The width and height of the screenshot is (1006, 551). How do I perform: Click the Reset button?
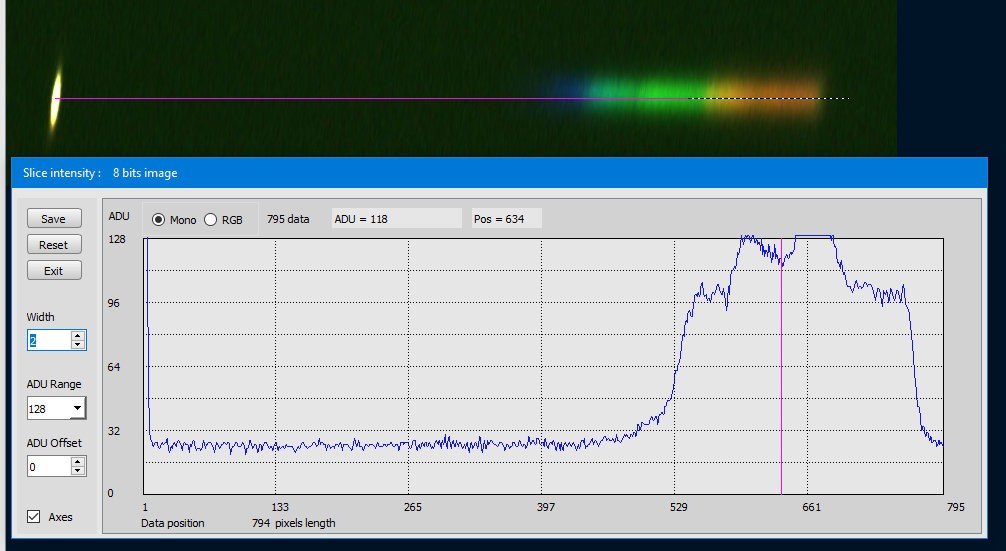click(x=54, y=244)
